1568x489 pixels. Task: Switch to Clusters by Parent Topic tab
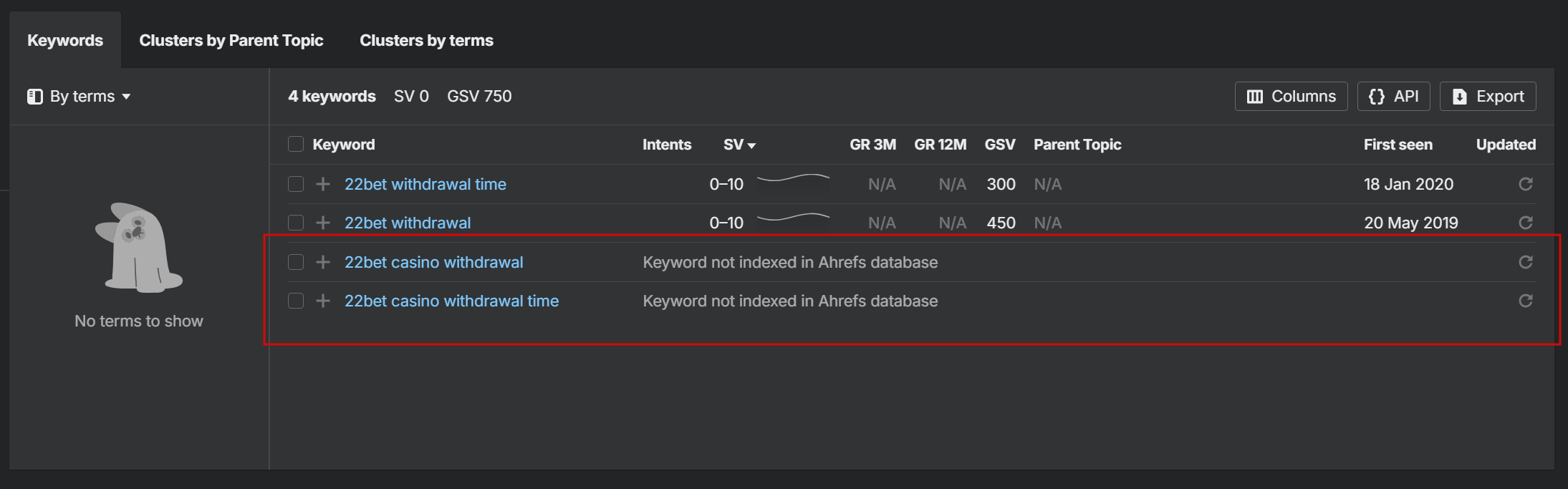coord(231,40)
